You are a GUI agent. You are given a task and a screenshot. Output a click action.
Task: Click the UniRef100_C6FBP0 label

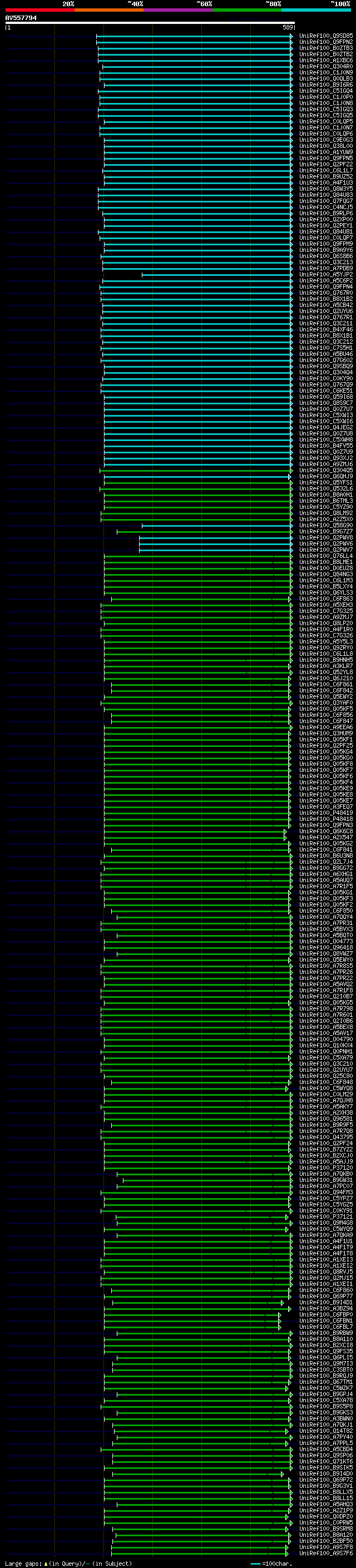(326, 1315)
